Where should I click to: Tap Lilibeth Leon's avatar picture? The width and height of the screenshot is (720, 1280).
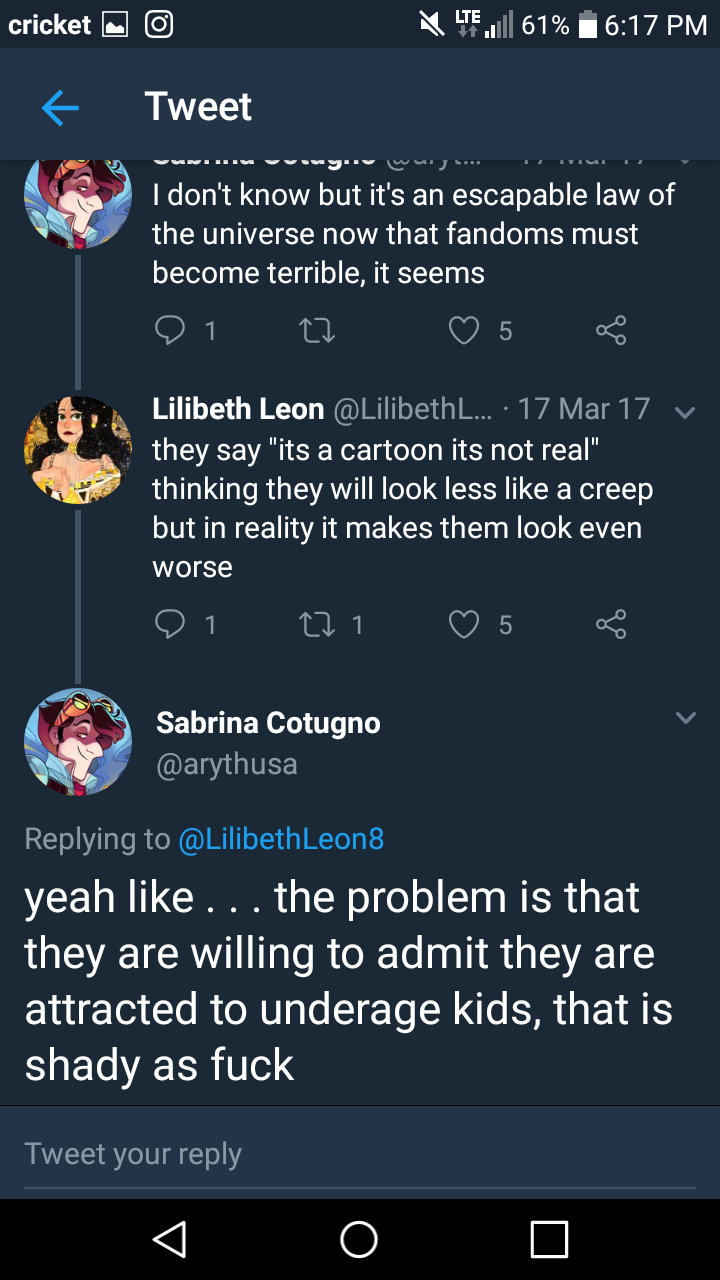pyautogui.click(x=78, y=449)
